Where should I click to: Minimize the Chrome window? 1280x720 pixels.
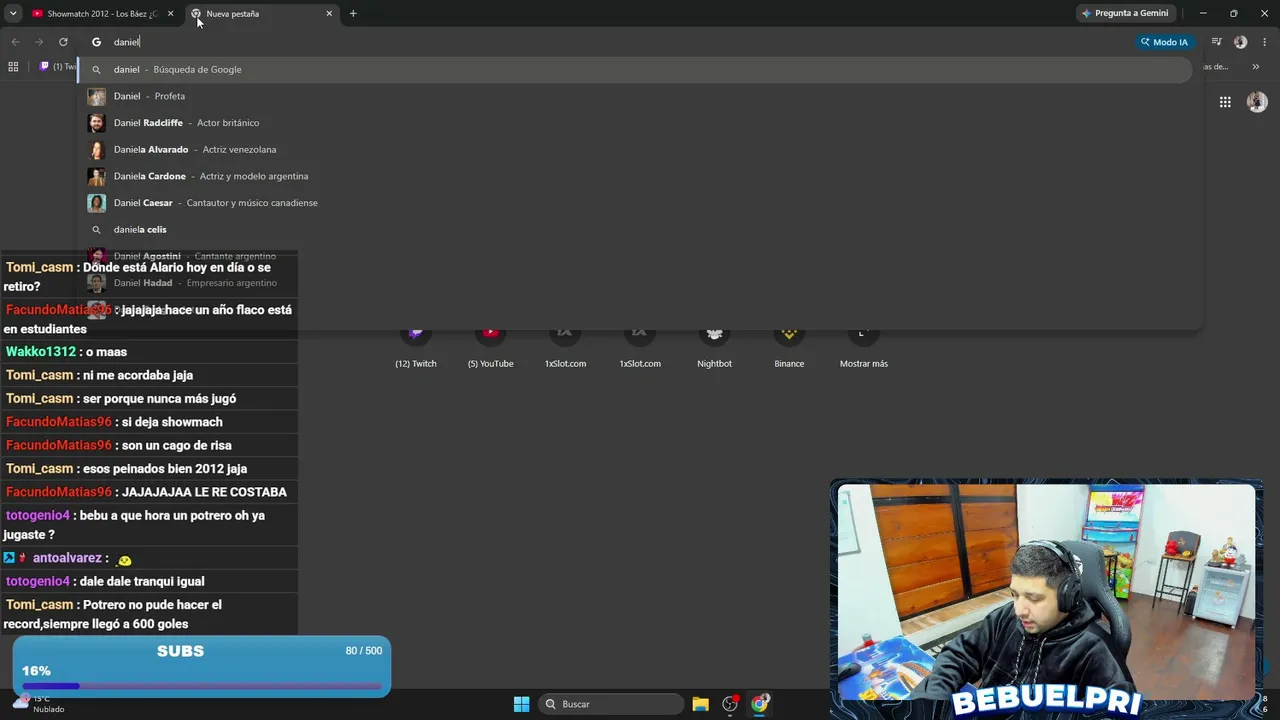coord(1203,13)
